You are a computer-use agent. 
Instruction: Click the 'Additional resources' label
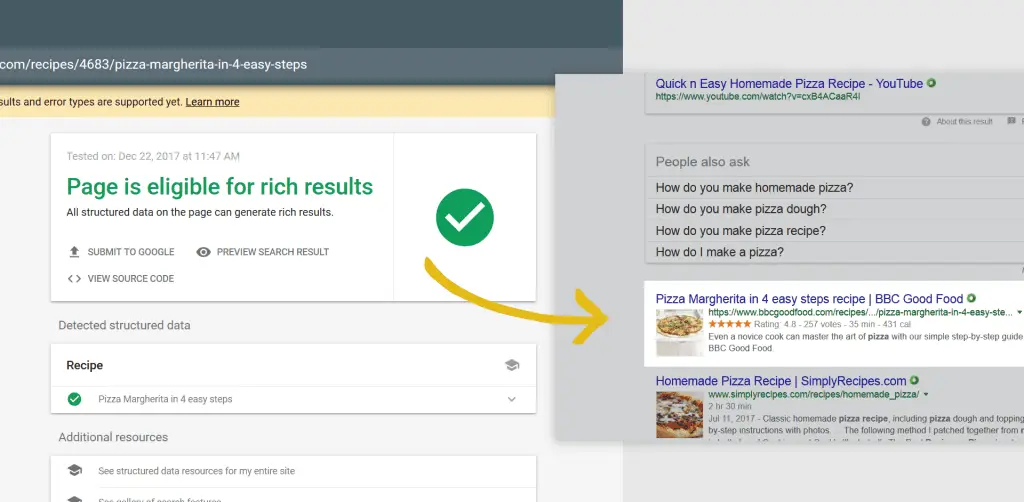pos(113,437)
